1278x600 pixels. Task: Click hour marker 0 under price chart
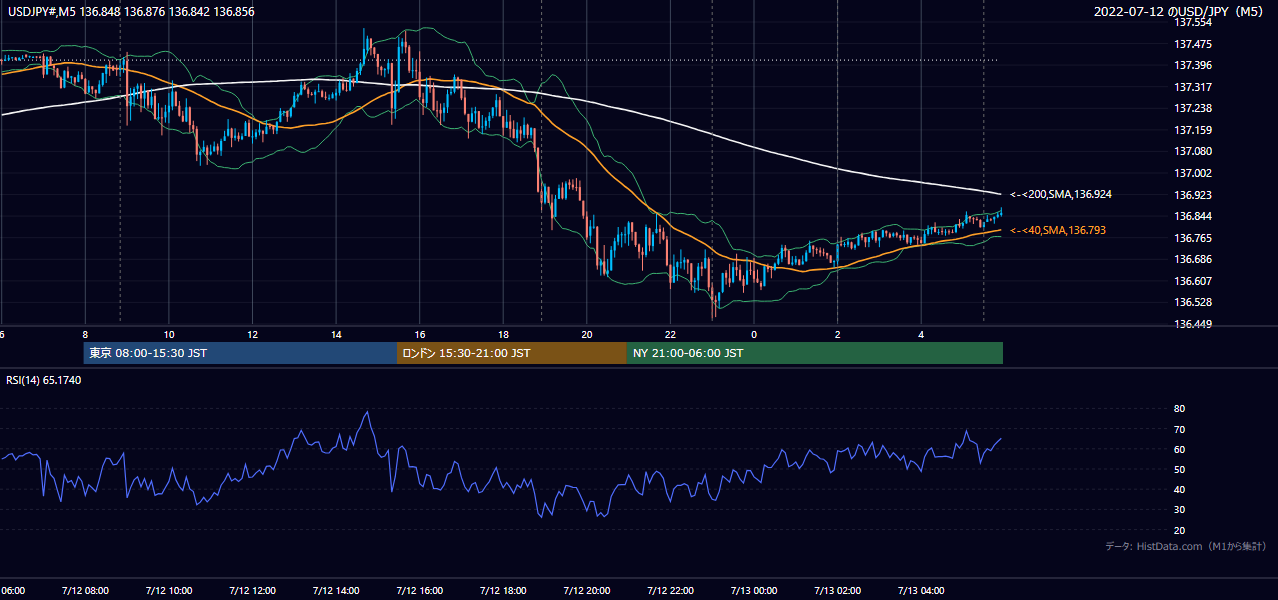[x=754, y=334]
